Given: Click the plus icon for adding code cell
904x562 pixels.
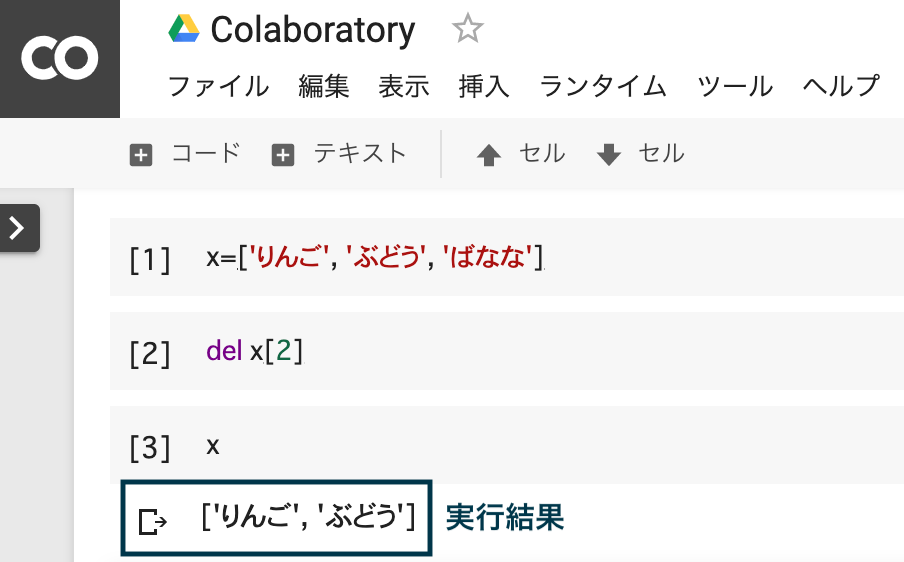Looking at the screenshot, I should coord(141,155).
